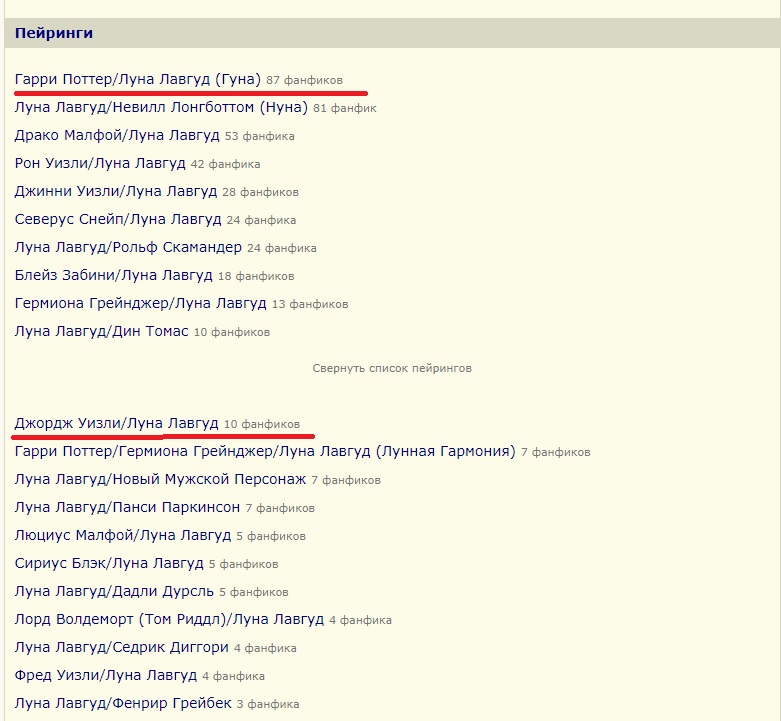Screen dimensions: 781x721
Task: Open the Драко Малфой/Луна Лавгуд pairing
Action: pos(117,135)
